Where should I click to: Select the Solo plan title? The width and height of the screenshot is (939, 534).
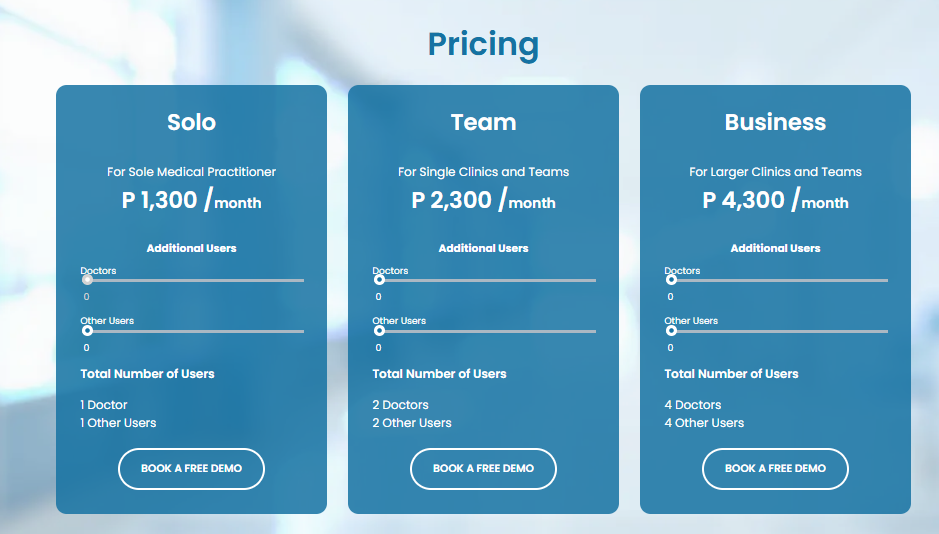pyautogui.click(x=191, y=122)
